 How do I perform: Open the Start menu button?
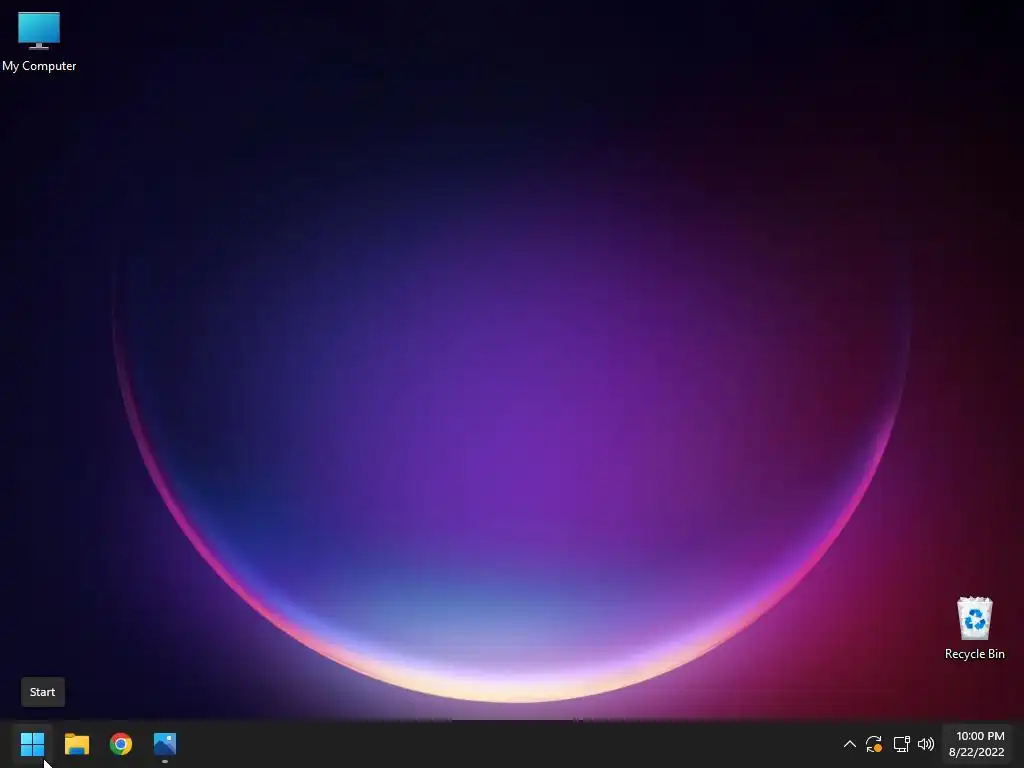[32, 744]
